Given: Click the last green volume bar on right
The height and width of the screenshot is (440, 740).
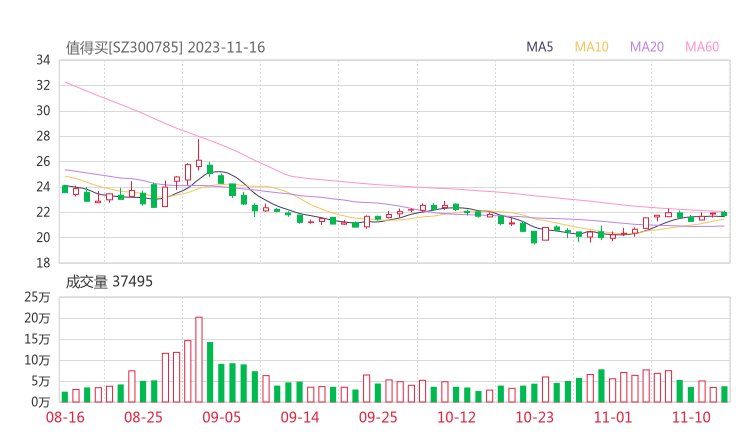Looking at the screenshot, I should [x=724, y=395].
